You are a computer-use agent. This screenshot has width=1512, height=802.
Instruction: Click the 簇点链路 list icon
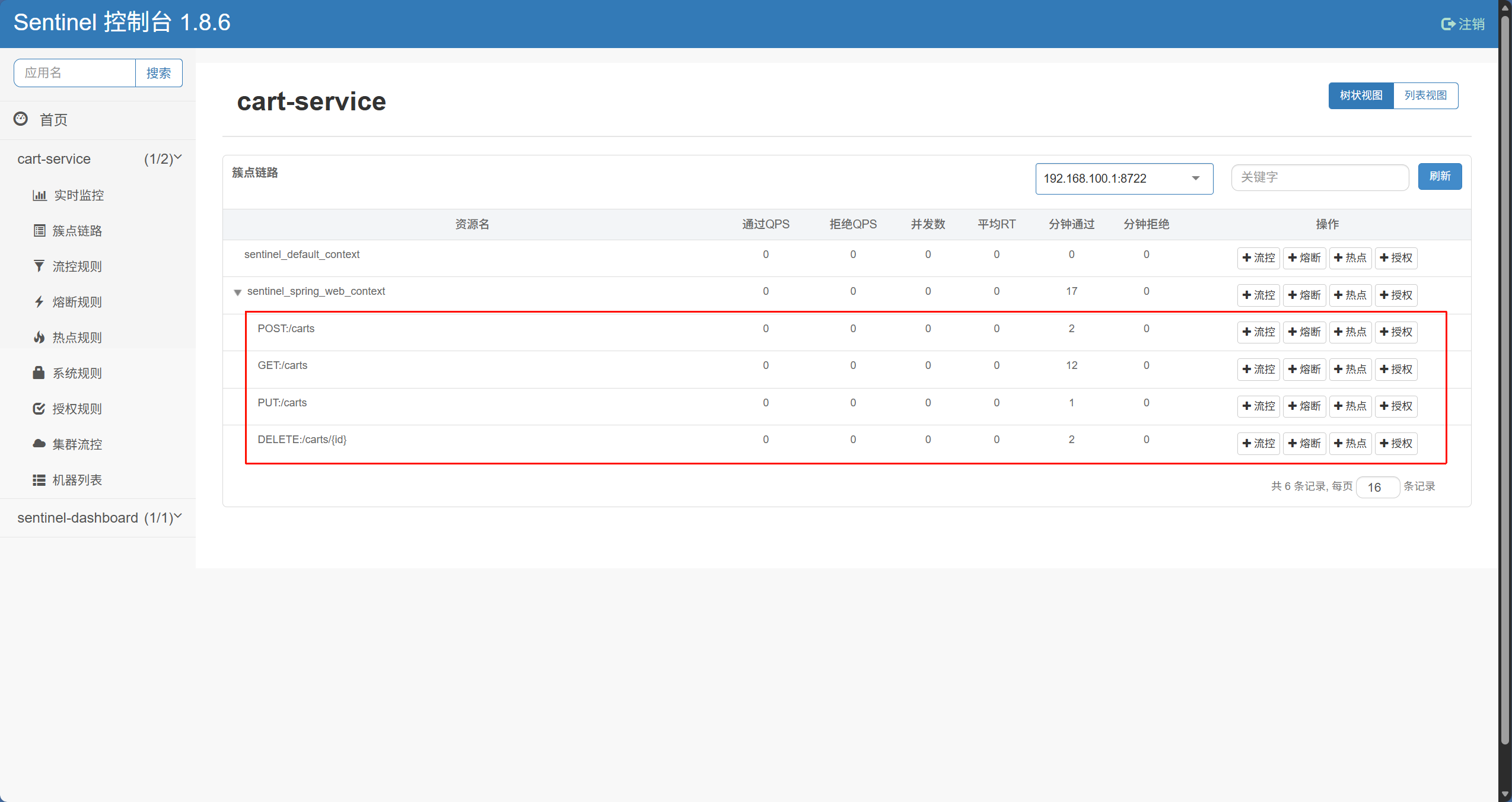pyautogui.click(x=39, y=231)
